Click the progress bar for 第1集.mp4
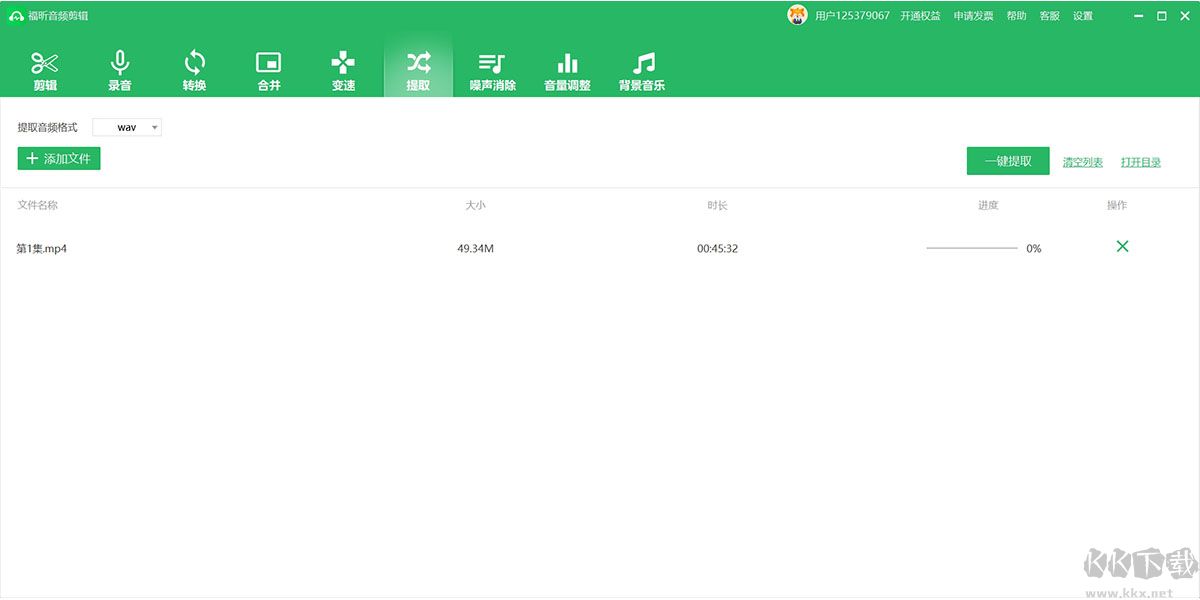The height and width of the screenshot is (600, 1200). pos(971,248)
